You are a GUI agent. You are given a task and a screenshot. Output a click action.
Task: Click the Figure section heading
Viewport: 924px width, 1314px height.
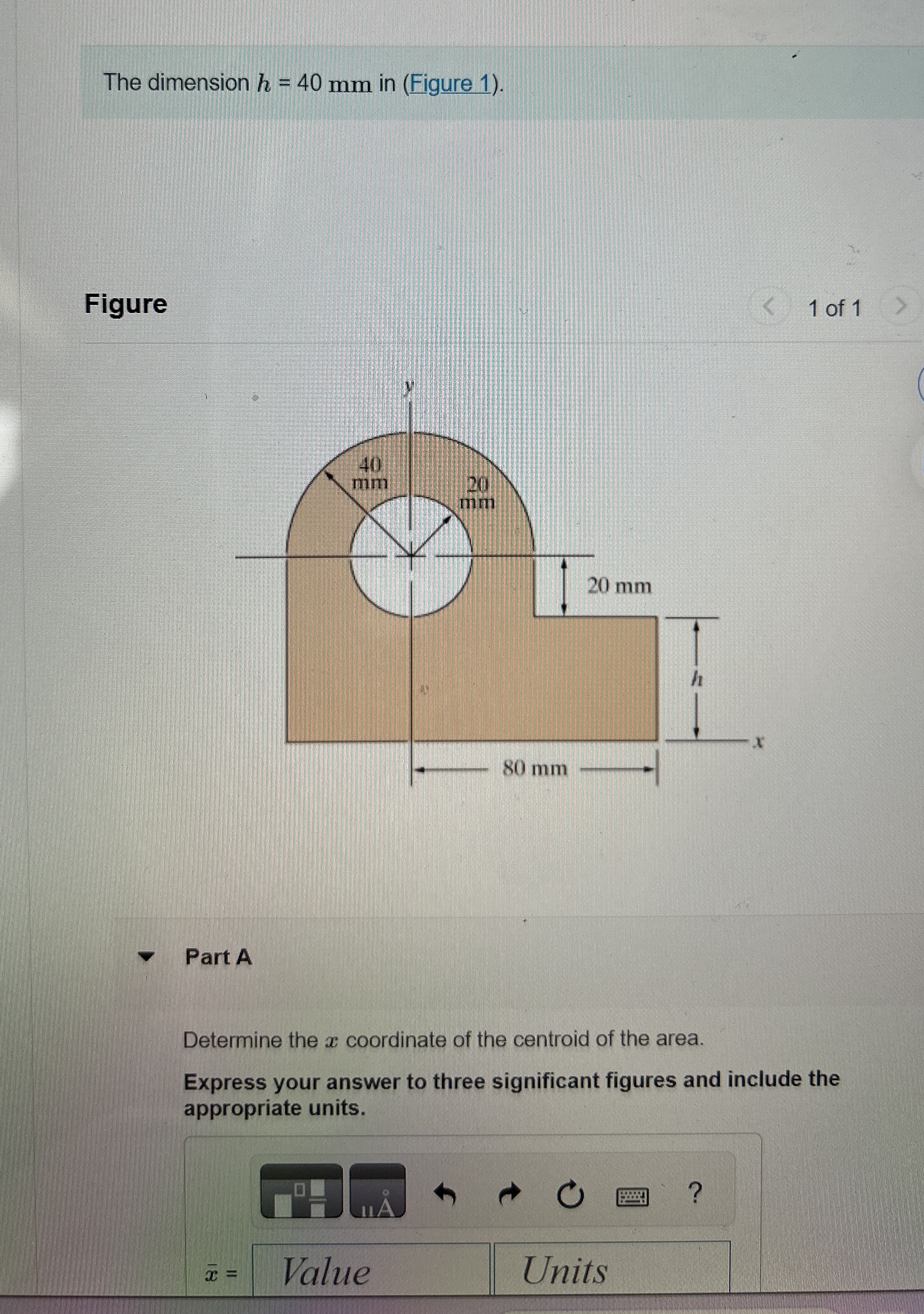(126, 303)
